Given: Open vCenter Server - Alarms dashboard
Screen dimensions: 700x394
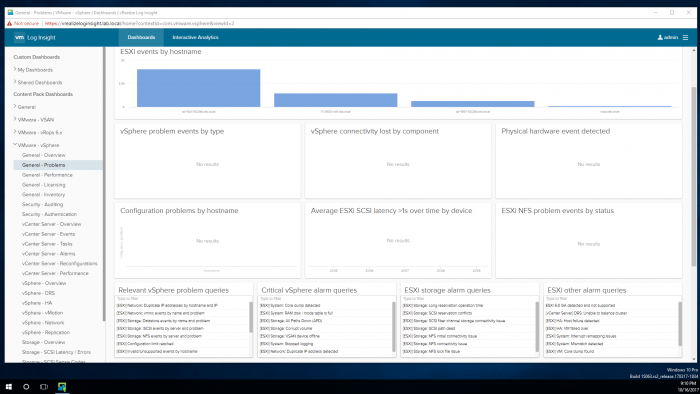Looking at the screenshot, I should pos(49,253).
